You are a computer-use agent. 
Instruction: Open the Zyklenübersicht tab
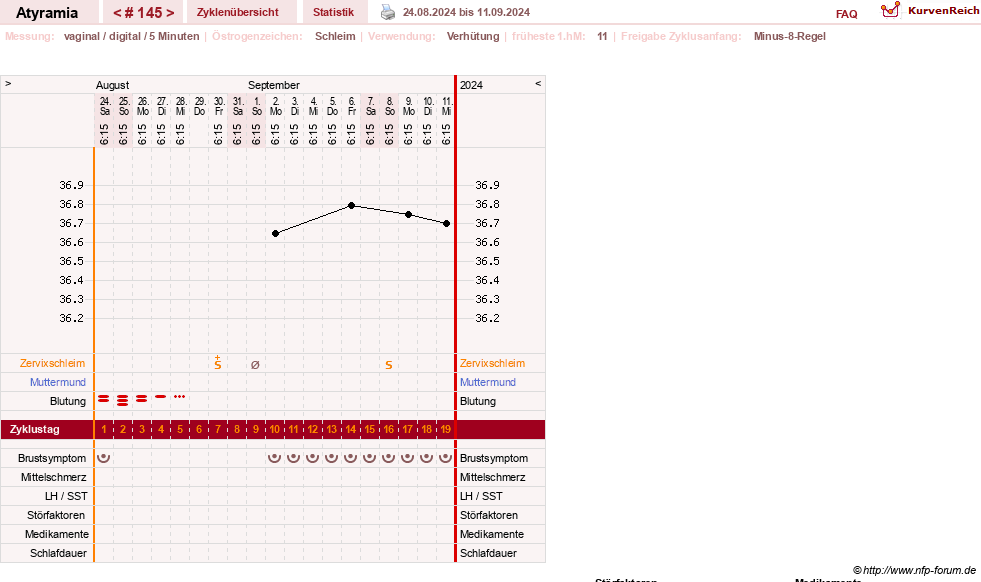[238, 13]
